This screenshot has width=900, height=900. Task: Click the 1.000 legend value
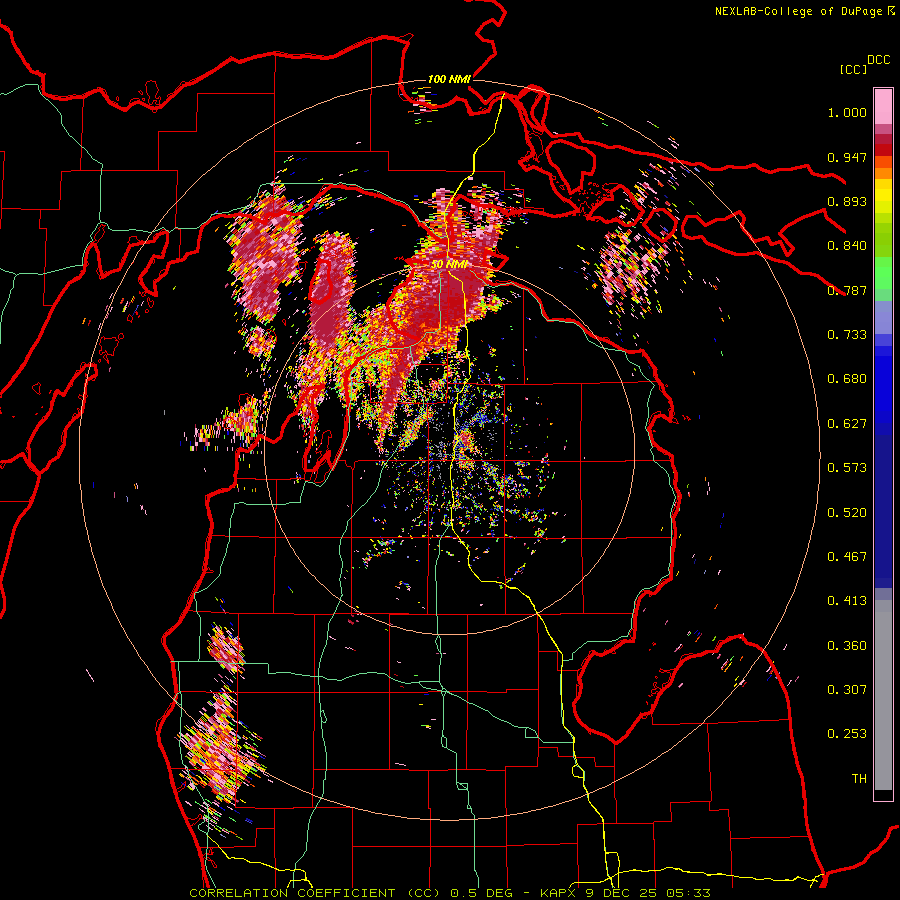click(847, 112)
